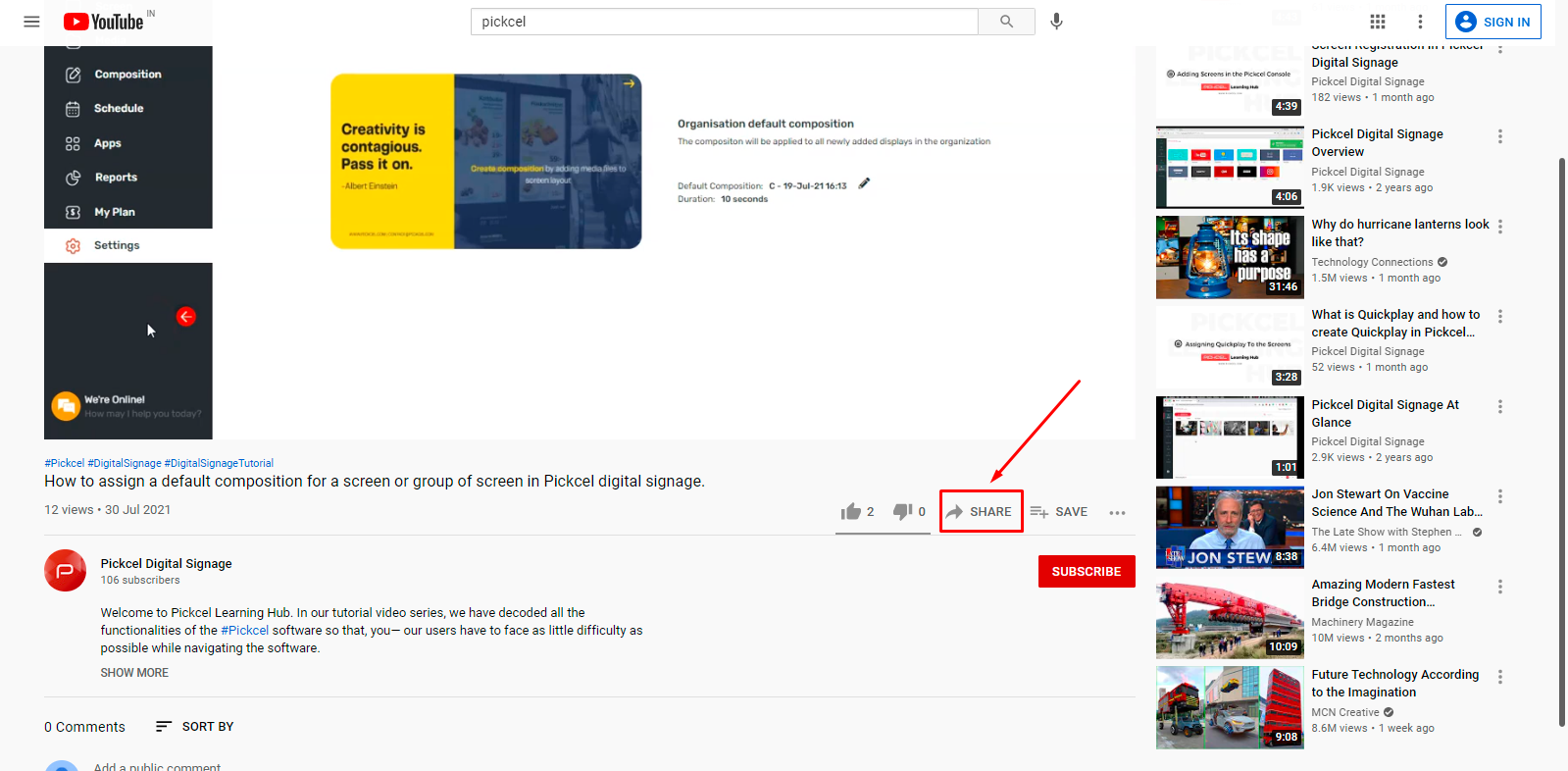Open menu for Quickplay video
The width and height of the screenshot is (1568, 771).
pos(1500,317)
